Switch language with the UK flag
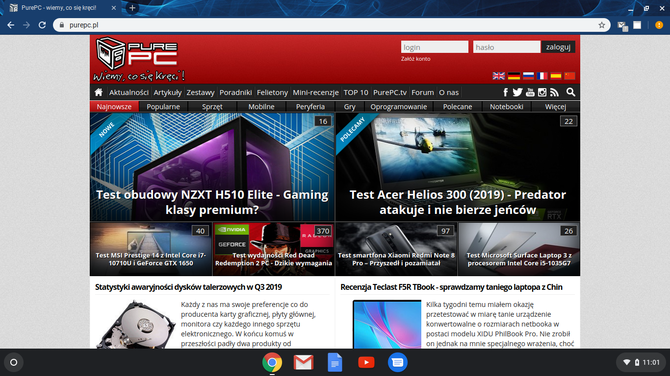The image size is (670, 376). 499,76
